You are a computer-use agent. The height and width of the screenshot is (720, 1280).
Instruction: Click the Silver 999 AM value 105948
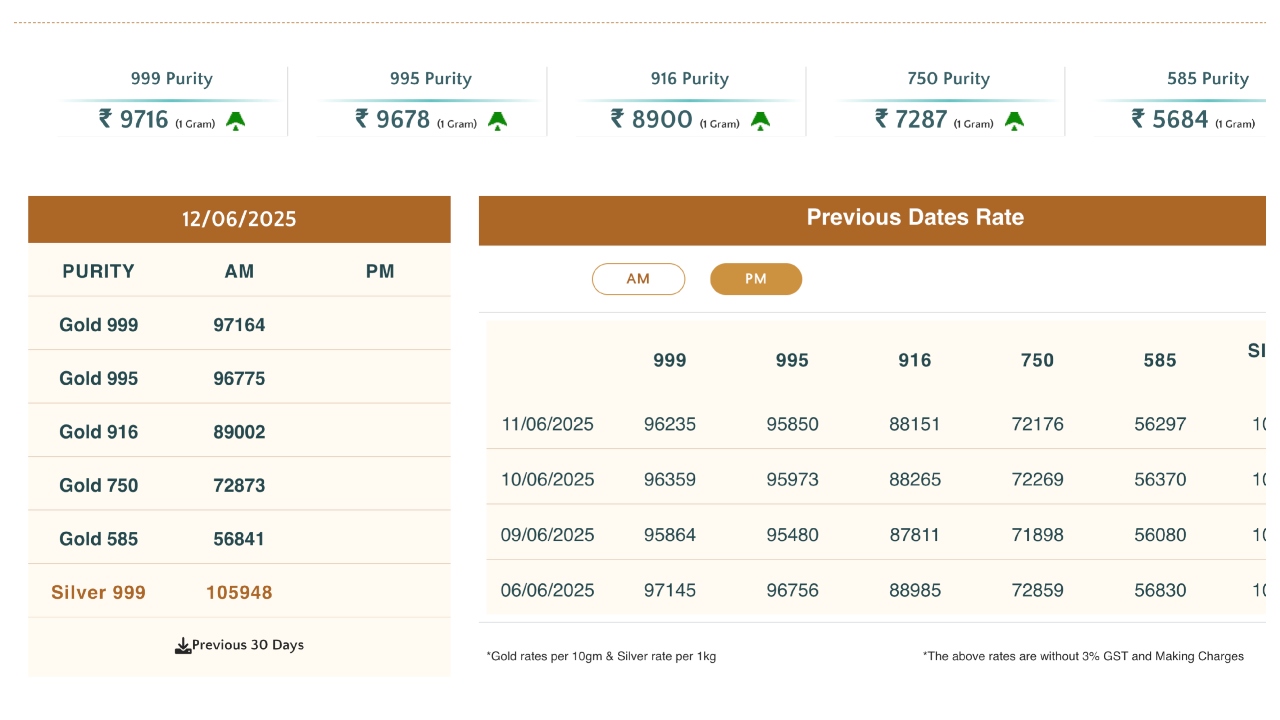(239, 592)
